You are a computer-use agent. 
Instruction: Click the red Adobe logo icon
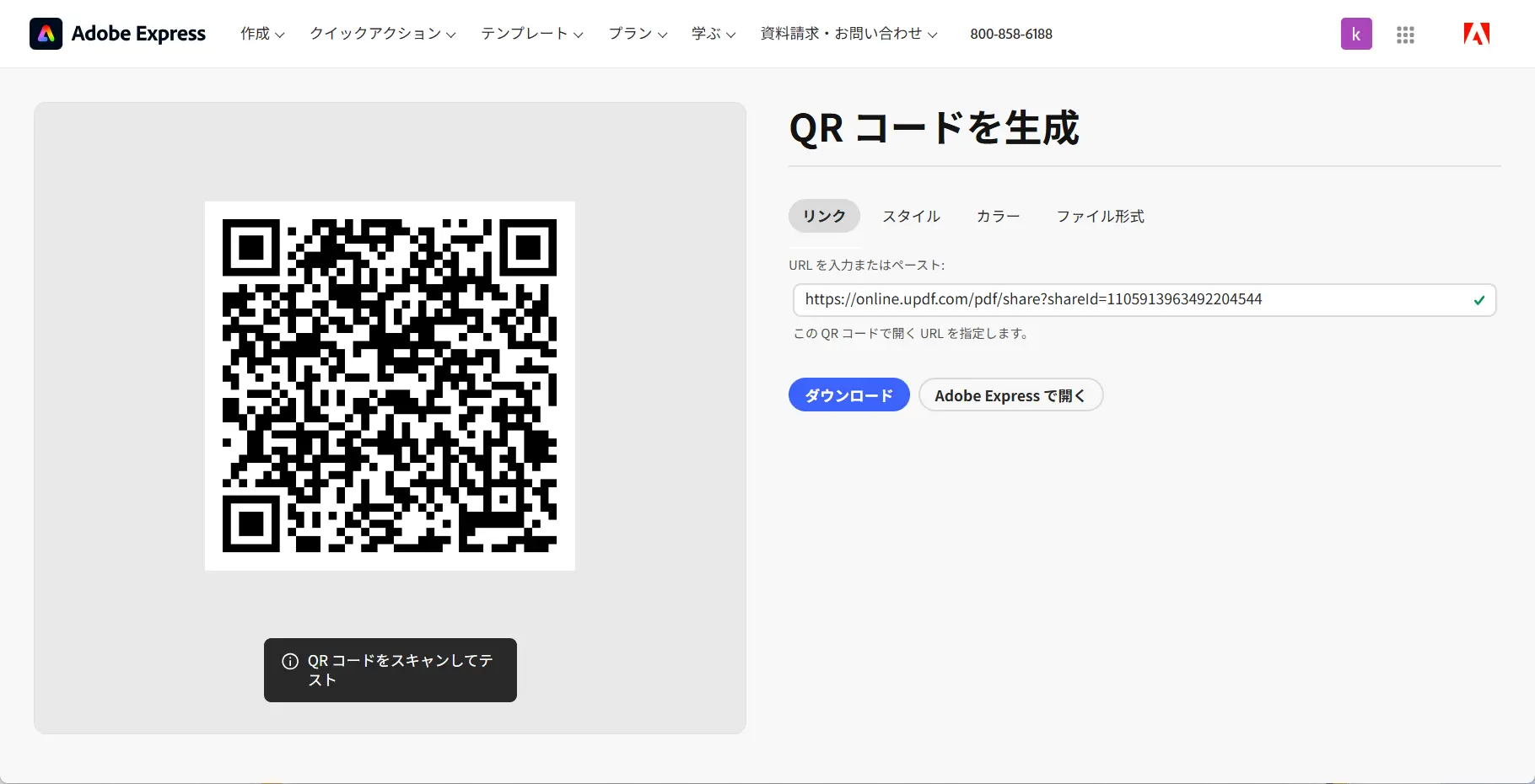tap(1476, 34)
